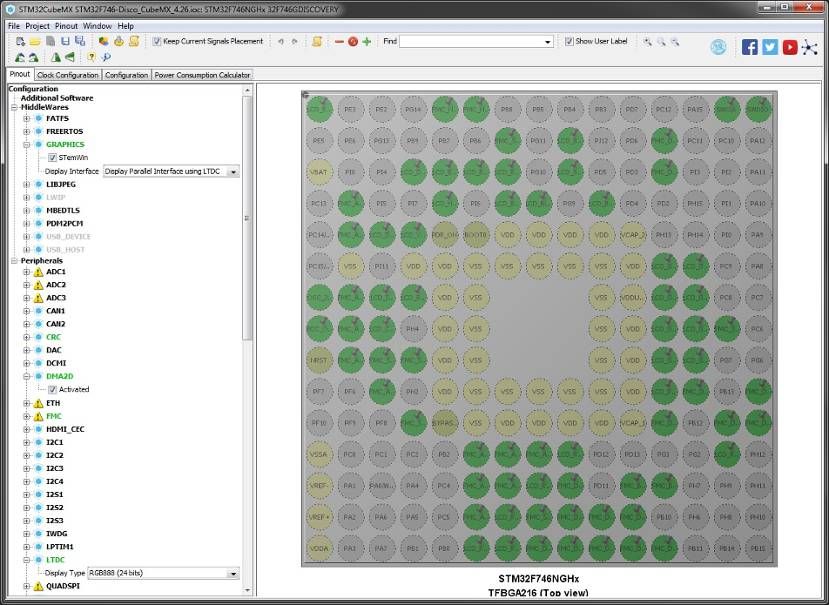Viewport: 829px width, 605px height.
Task: Click the pin search magnifier icon
Action: 106,57
